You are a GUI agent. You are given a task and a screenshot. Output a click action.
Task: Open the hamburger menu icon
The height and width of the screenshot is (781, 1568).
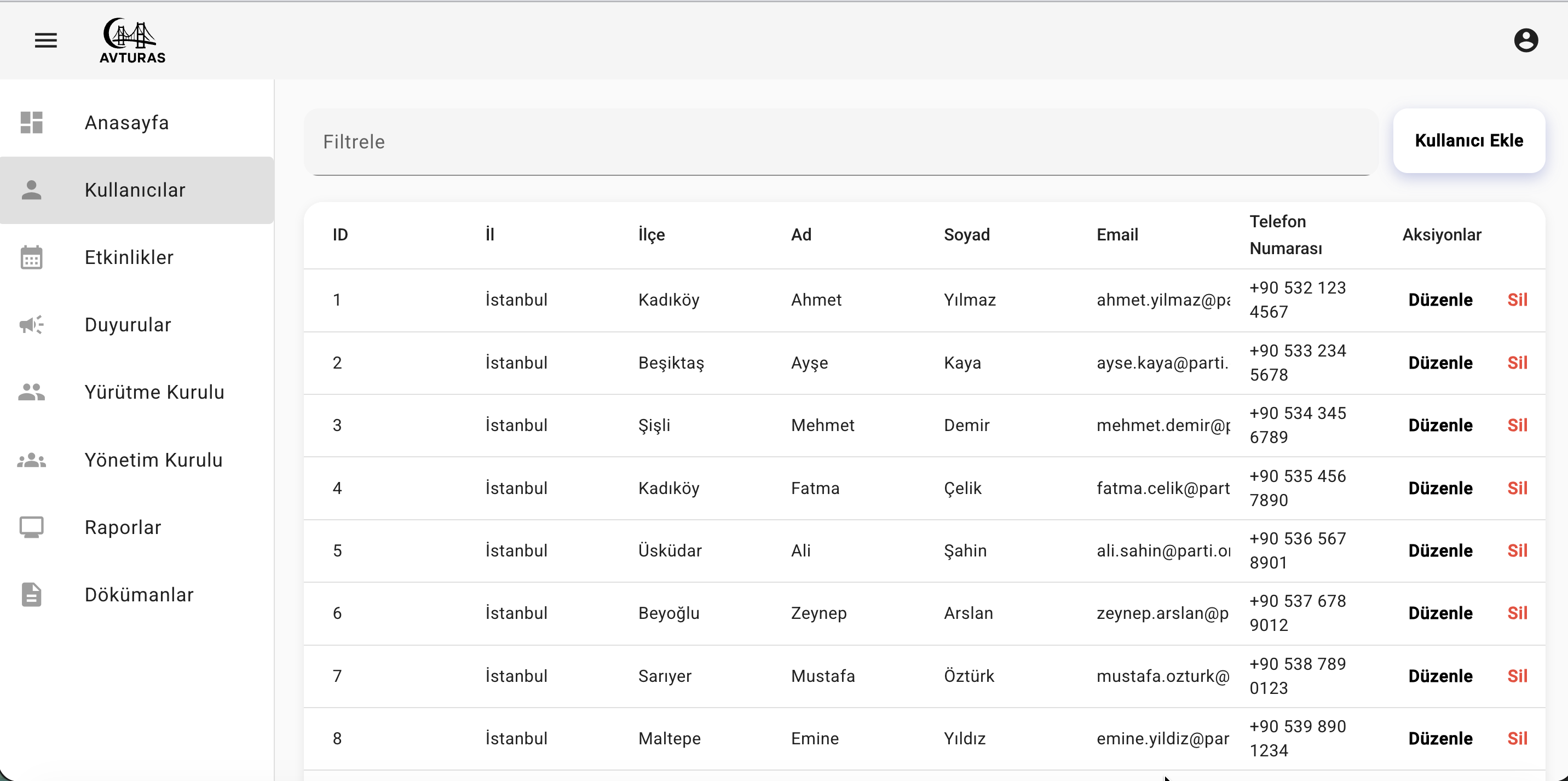pyautogui.click(x=45, y=40)
